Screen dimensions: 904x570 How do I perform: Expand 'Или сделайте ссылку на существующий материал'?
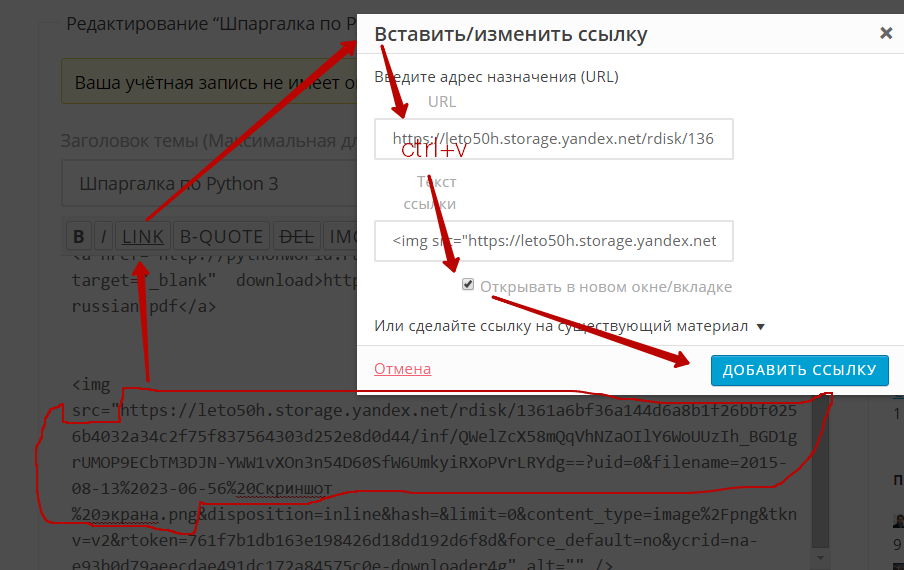569,326
